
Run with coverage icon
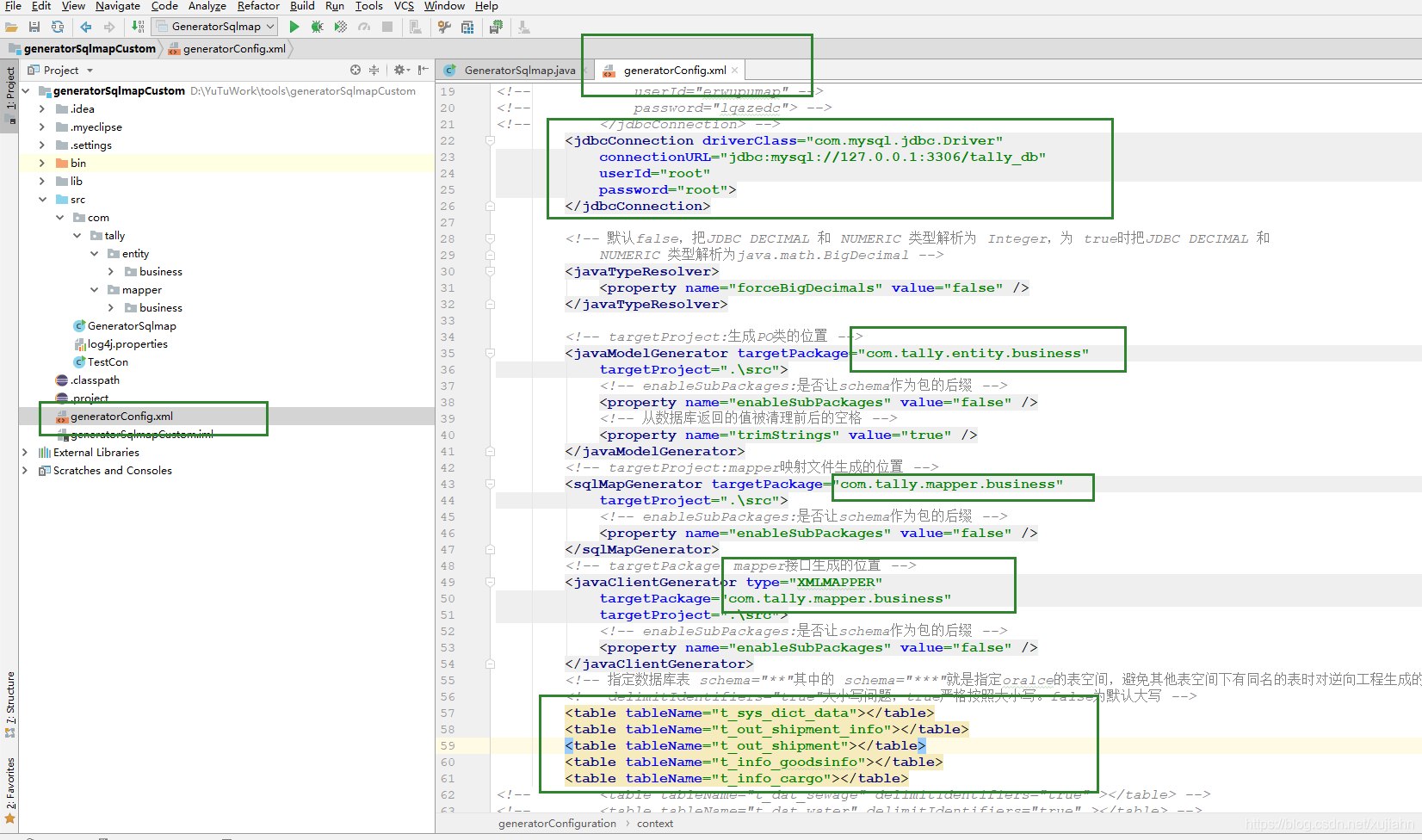(341, 27)
